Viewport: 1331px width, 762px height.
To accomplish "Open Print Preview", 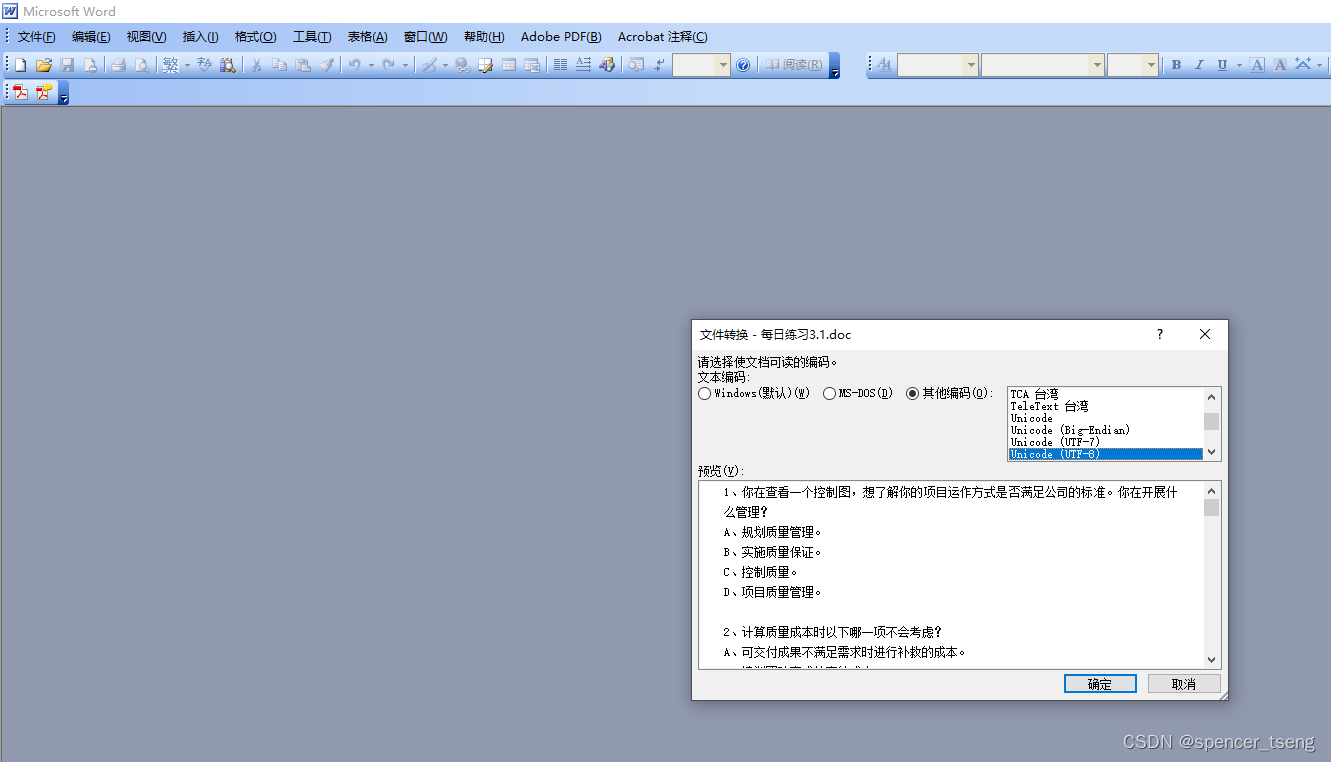I will pos(143,64).
